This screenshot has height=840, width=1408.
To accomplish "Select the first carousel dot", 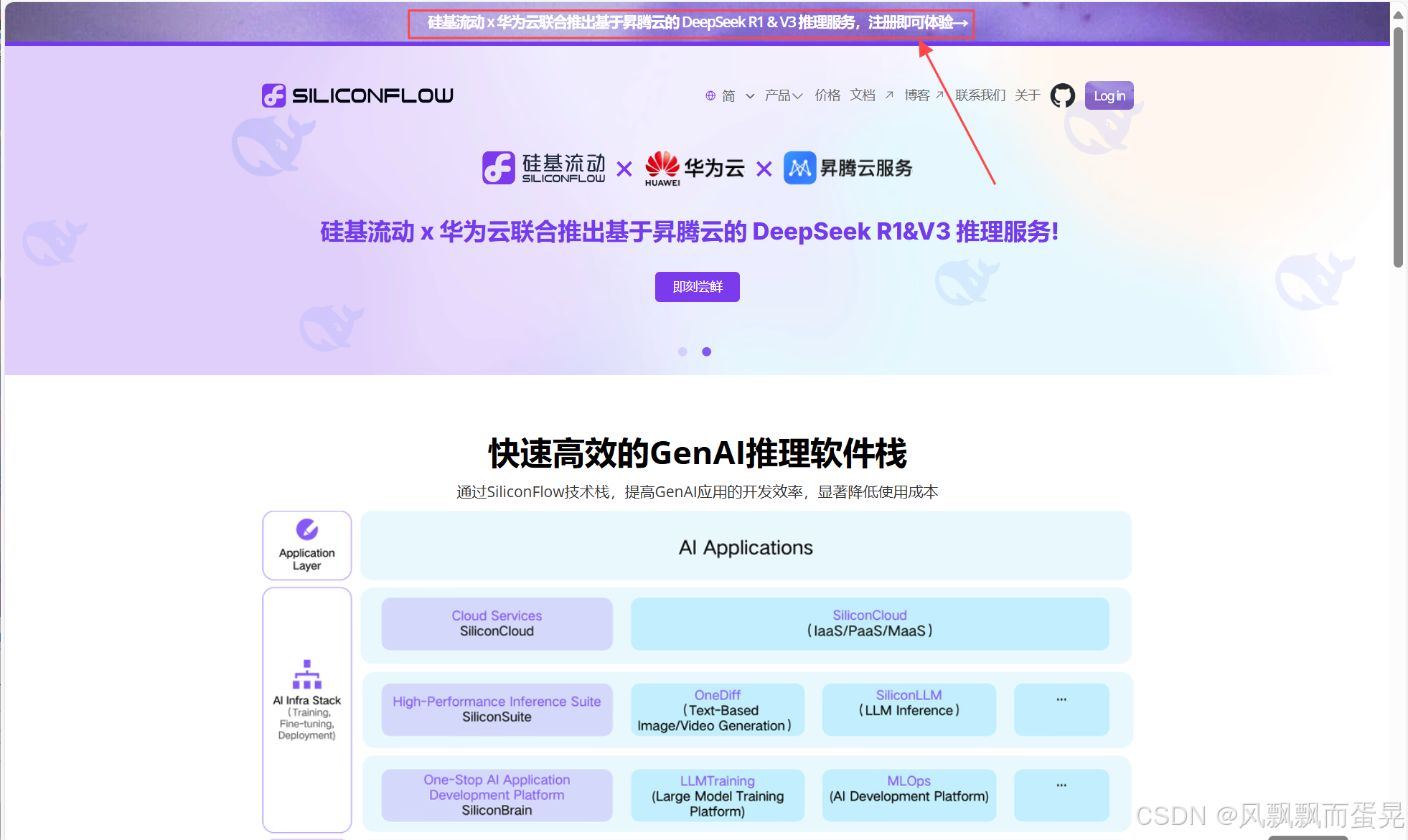I will click(x=682, y=351).
